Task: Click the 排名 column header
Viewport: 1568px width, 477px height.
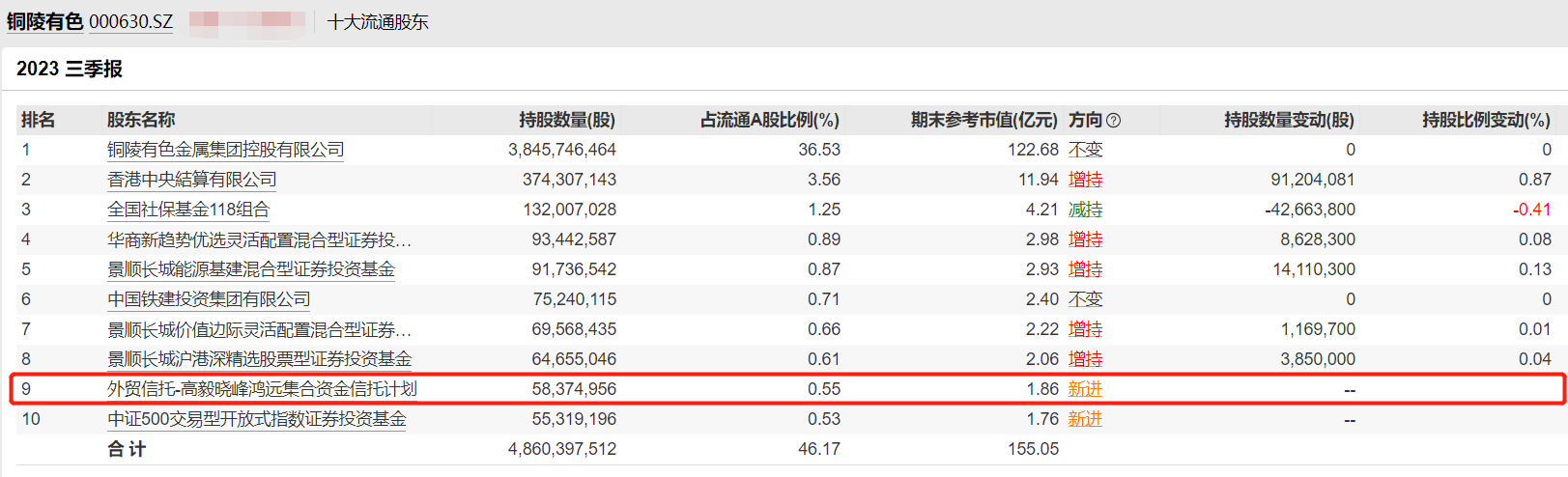Action: (38, 120)
